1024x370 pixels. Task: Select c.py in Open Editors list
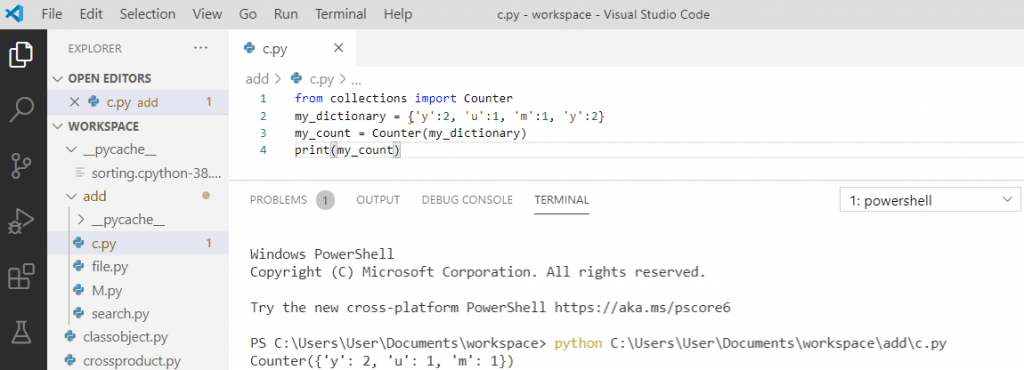pos(138,102)
